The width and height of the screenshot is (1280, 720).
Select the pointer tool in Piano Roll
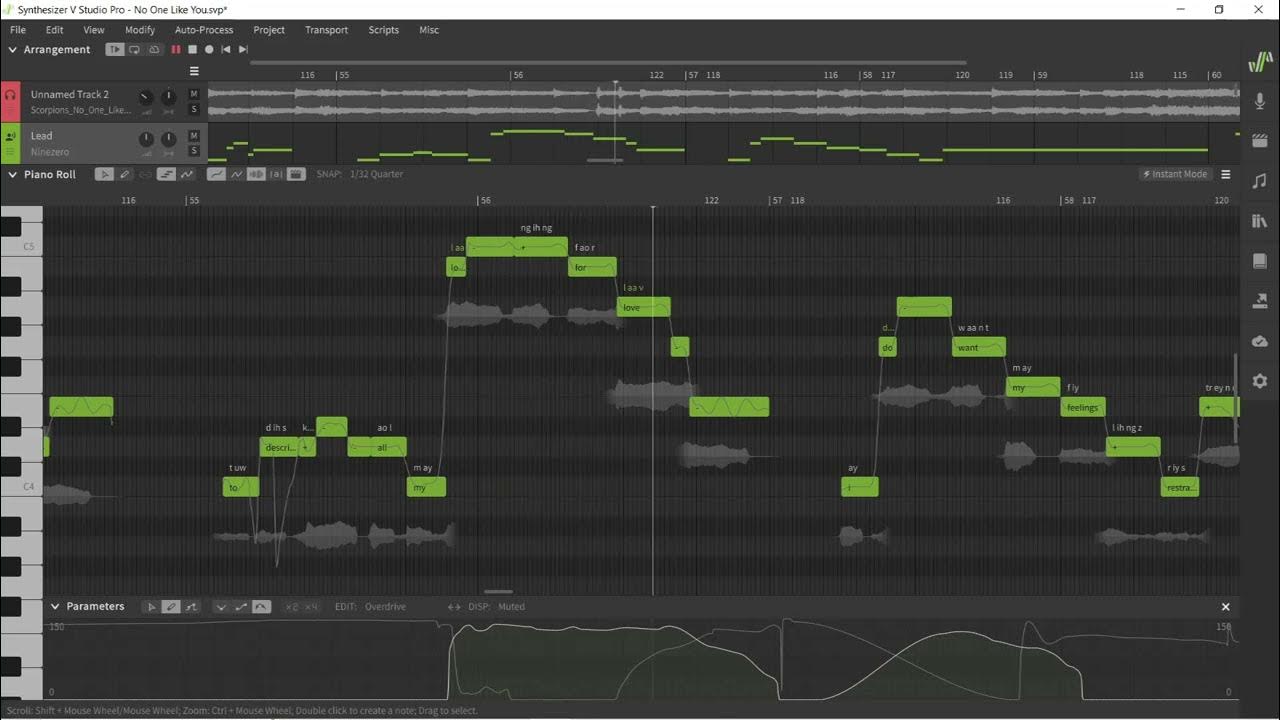104,174
